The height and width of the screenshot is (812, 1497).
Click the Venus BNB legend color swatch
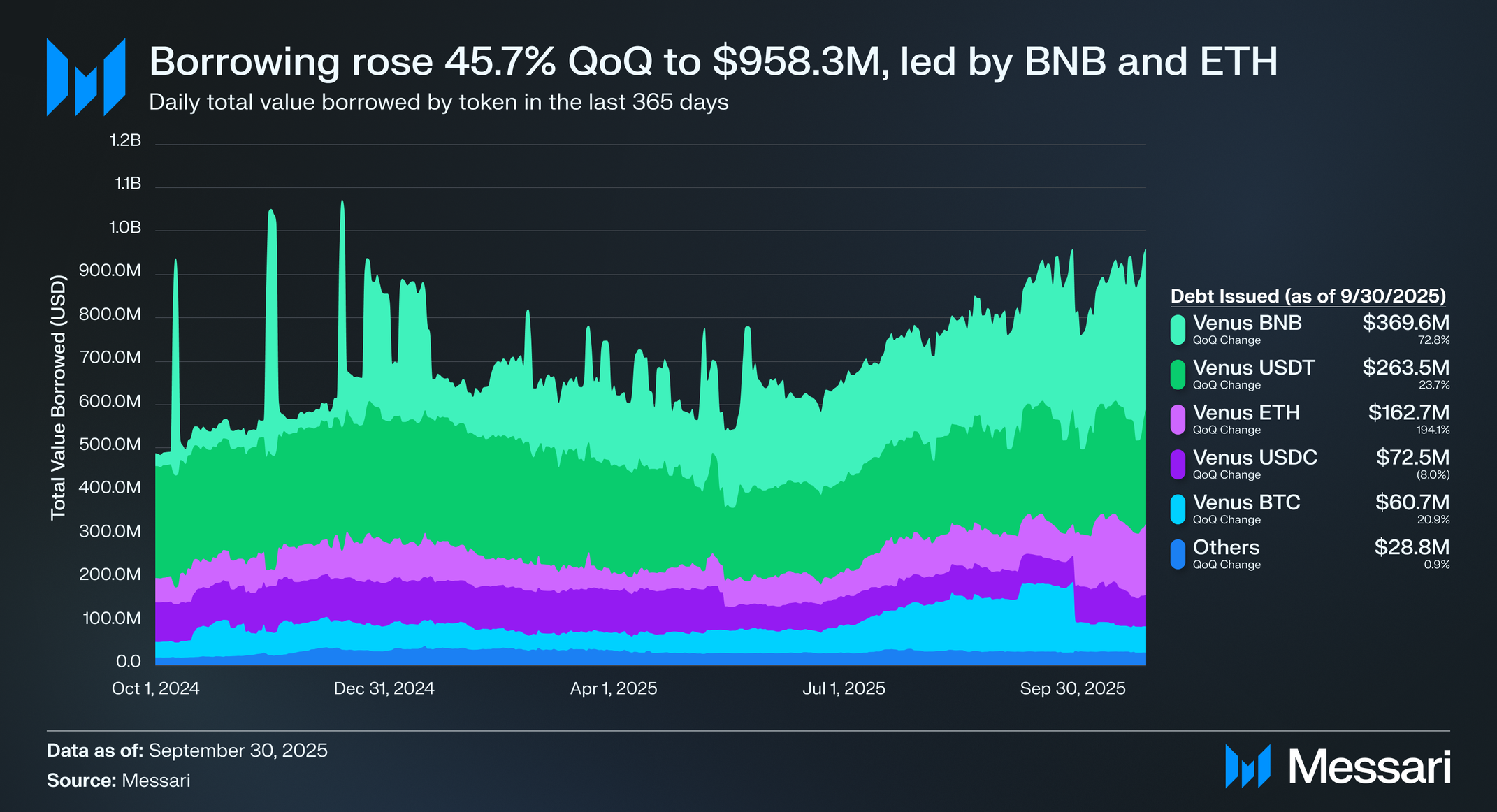click(x=1178, y=330)
